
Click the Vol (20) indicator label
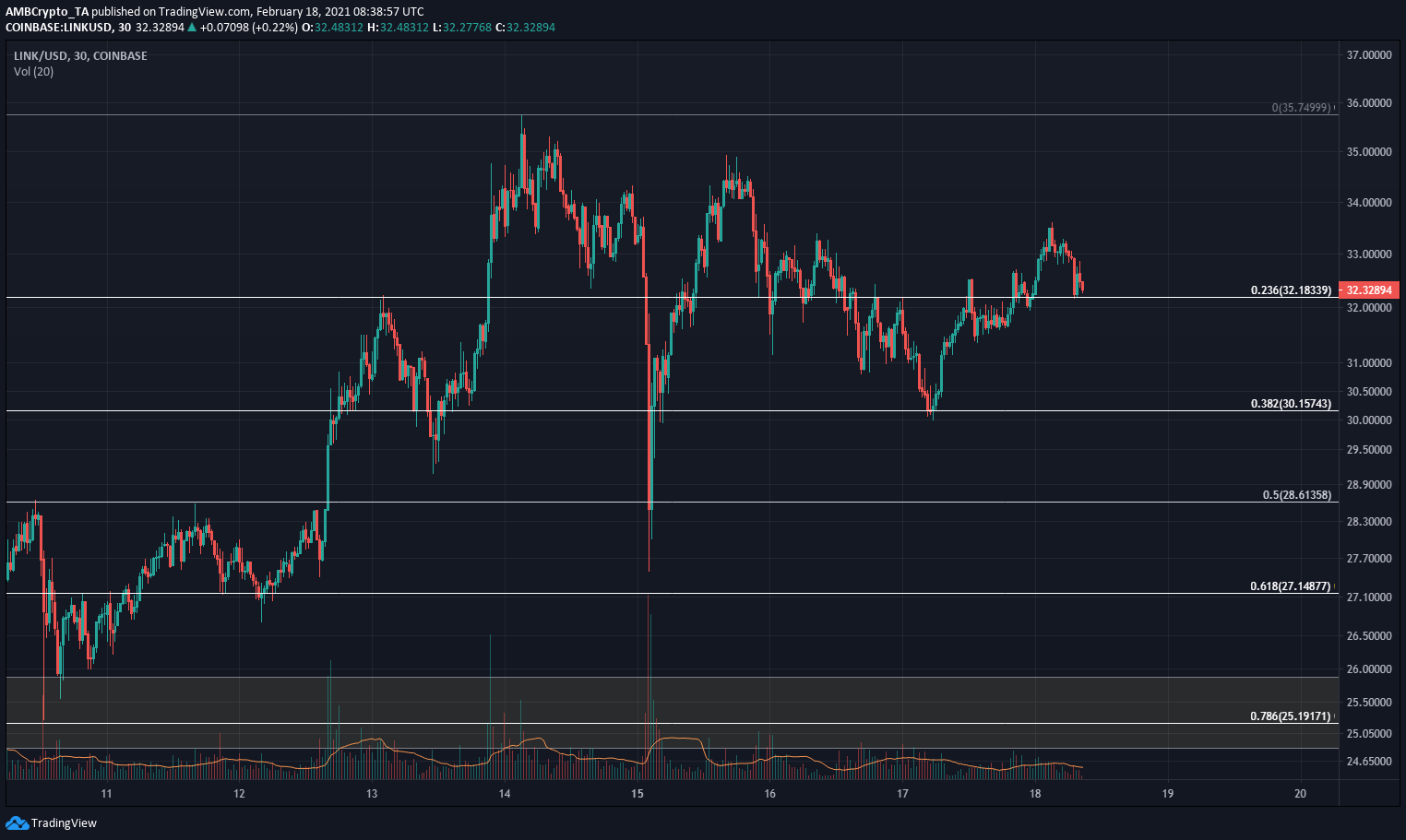pyautogui.click(x=33, y=72)
